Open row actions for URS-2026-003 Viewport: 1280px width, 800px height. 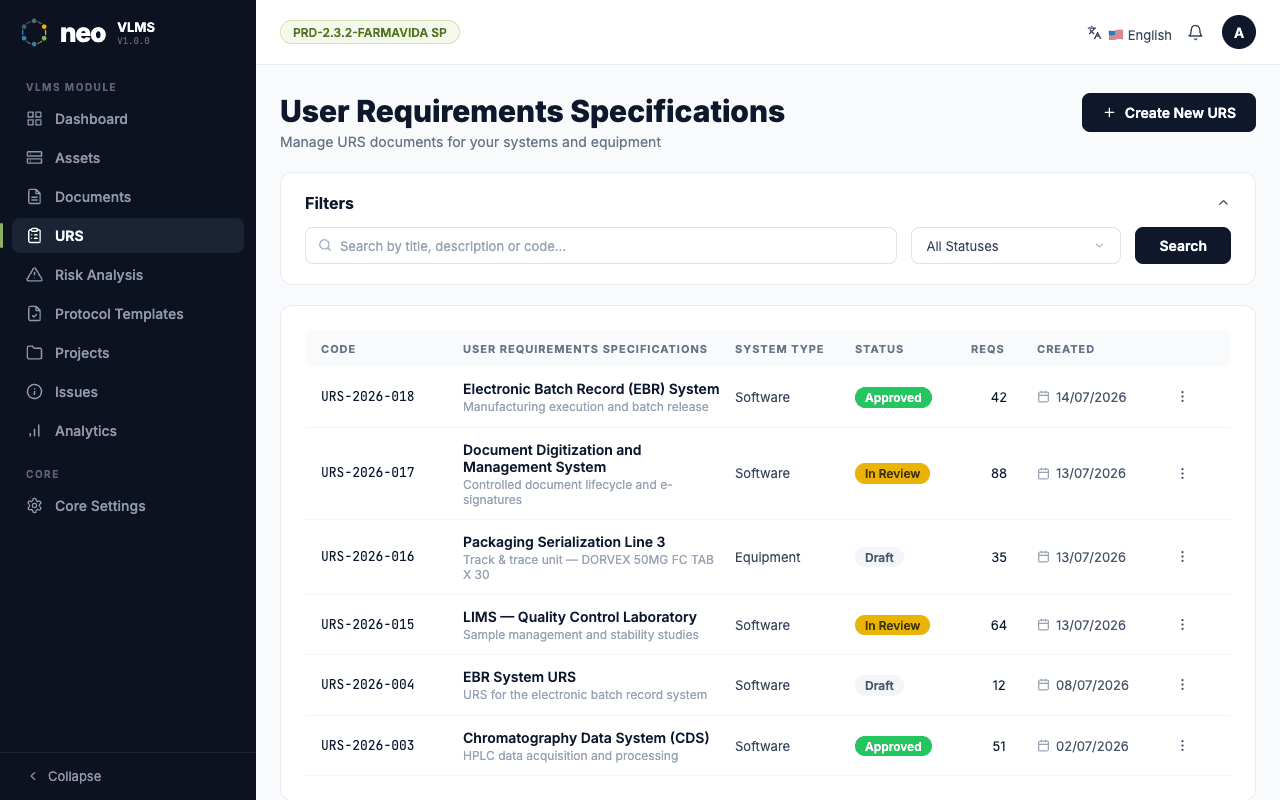1182,746
